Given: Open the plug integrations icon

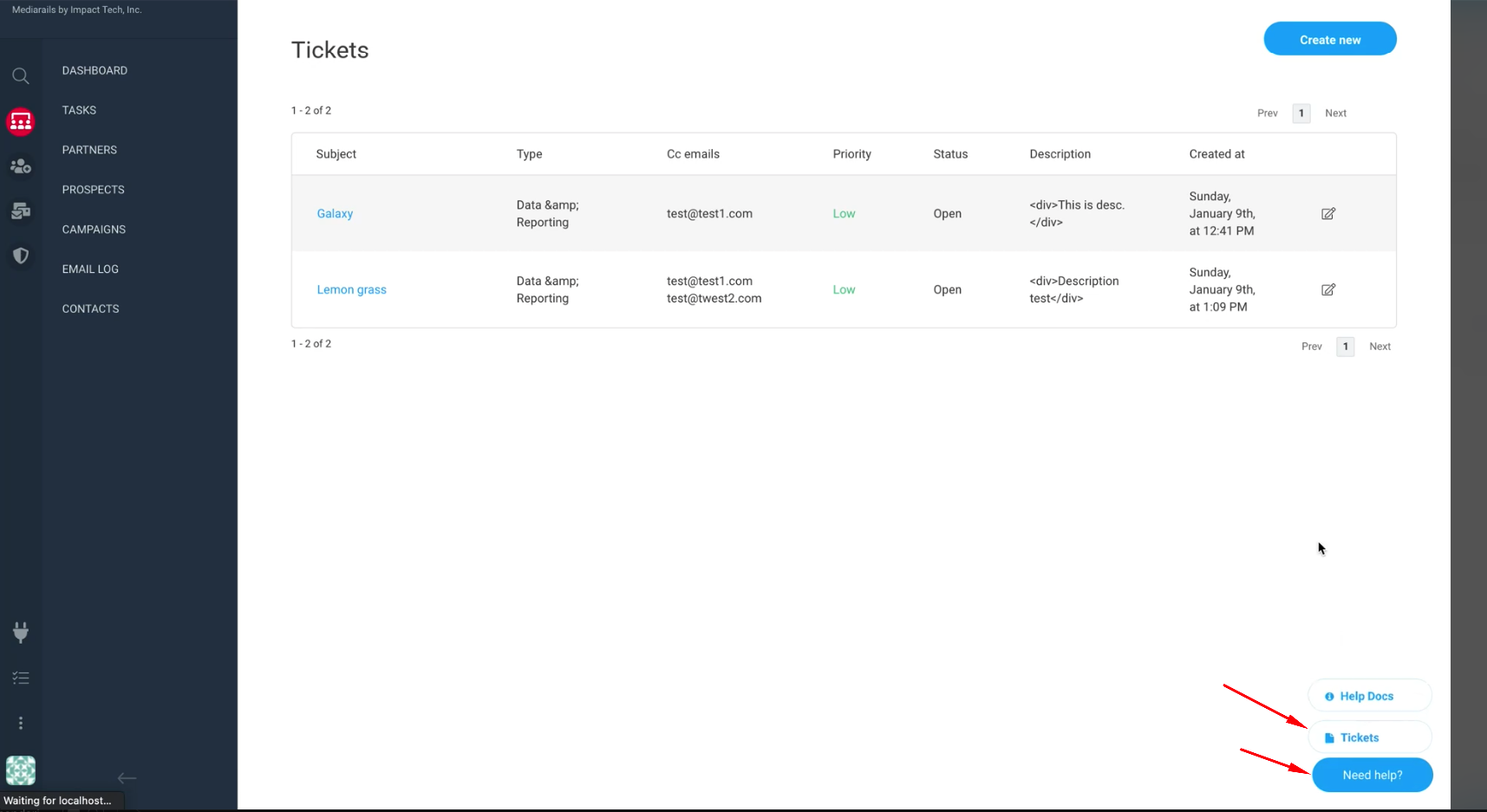Looking at the screenshot, I should click(x=21, y=632).
